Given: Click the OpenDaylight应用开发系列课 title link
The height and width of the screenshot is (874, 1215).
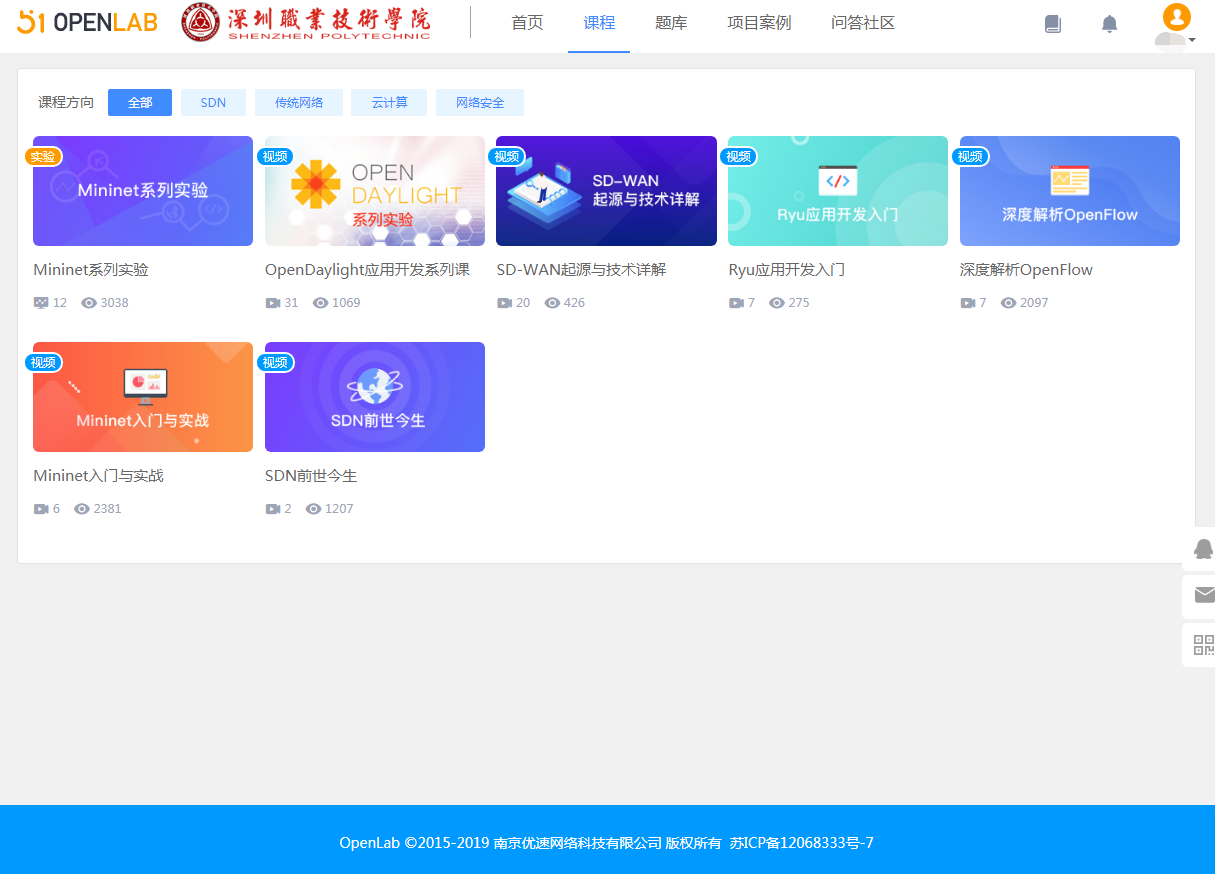Looking at the screenshot, I should tap(368, 270).
